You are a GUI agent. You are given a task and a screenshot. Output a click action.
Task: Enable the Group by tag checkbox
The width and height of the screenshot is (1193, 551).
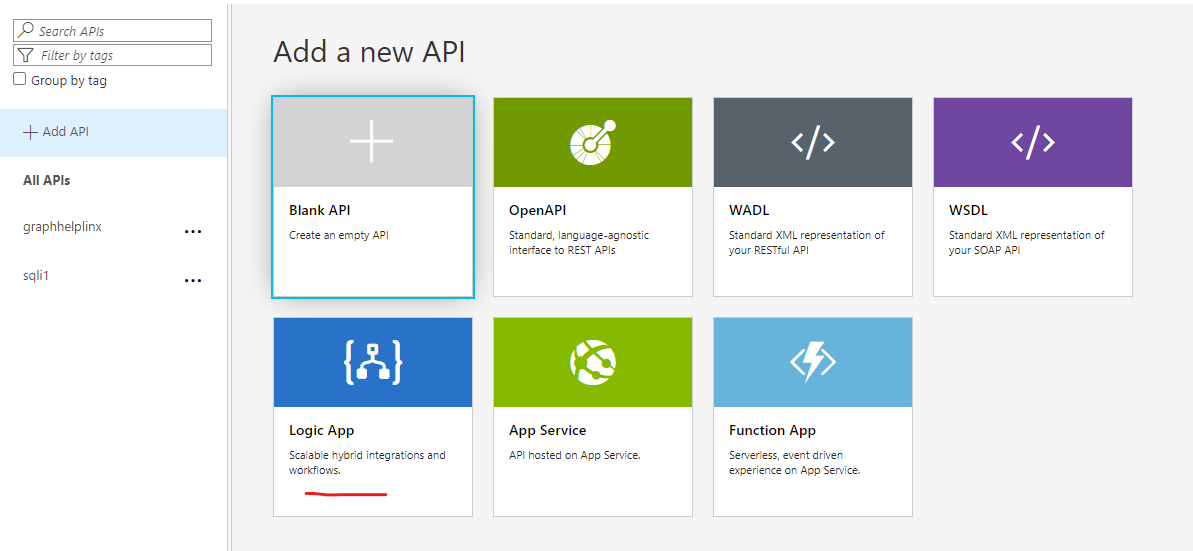[x=20, y=80]
